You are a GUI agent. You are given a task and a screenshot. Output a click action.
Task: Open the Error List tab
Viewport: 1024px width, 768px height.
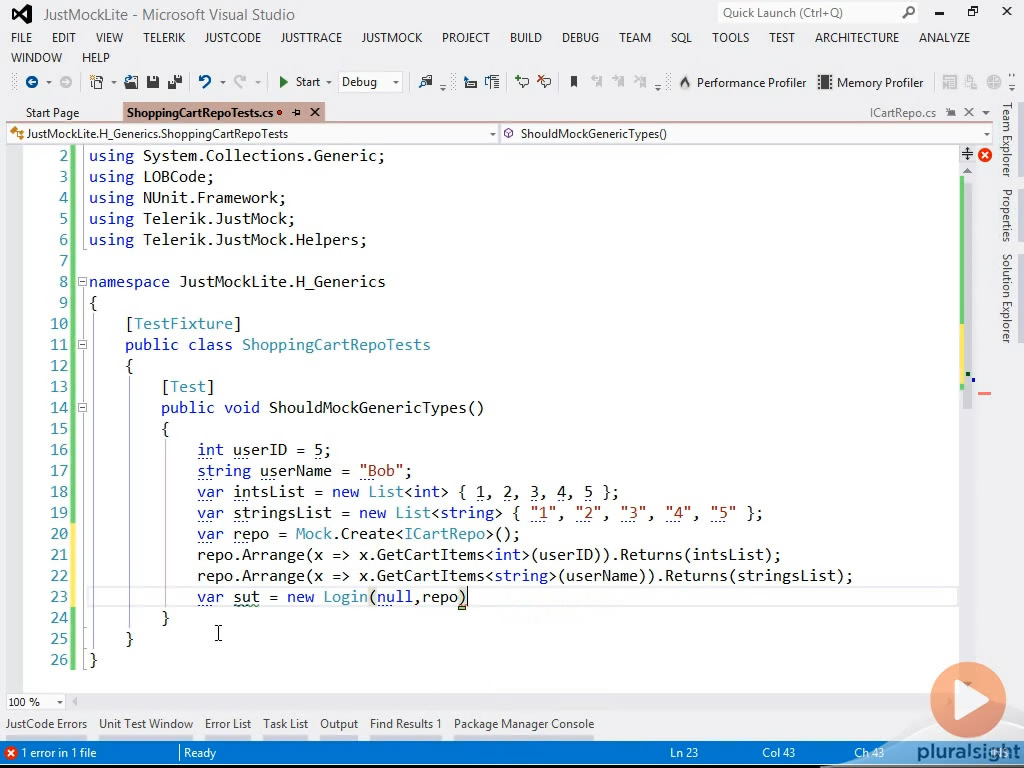(228, 724)
